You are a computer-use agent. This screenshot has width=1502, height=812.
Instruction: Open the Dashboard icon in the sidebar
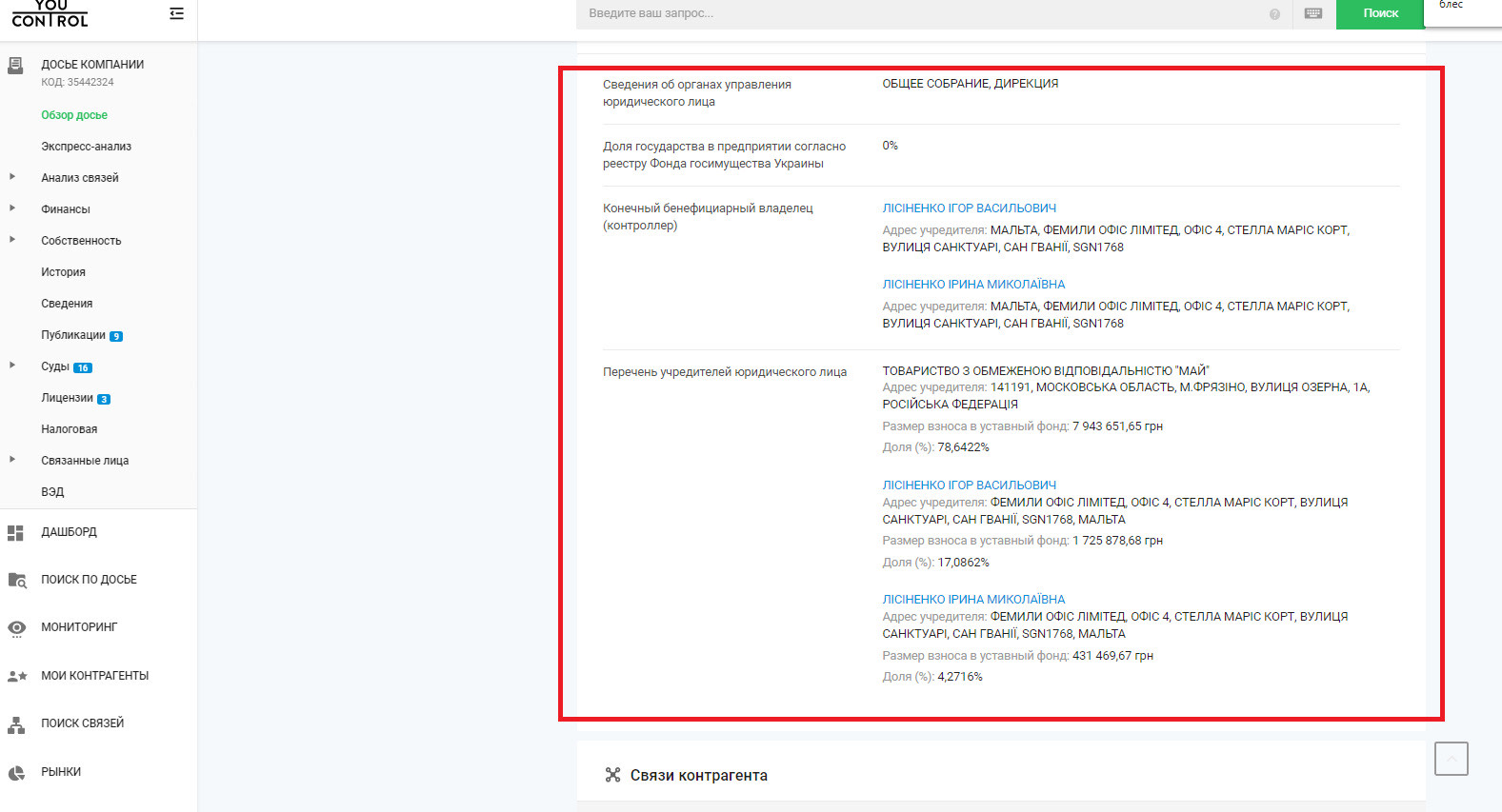(15, 533)
